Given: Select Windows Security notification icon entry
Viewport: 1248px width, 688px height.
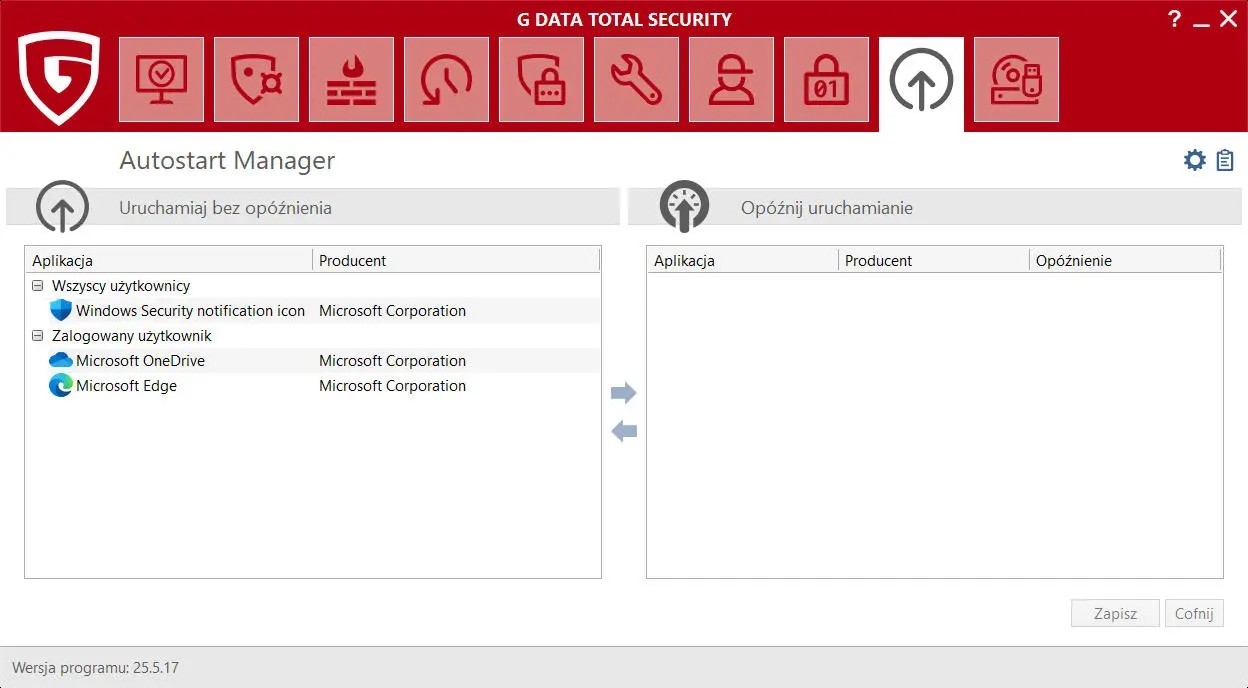Looking at the screenshot, I should (190, 311).
